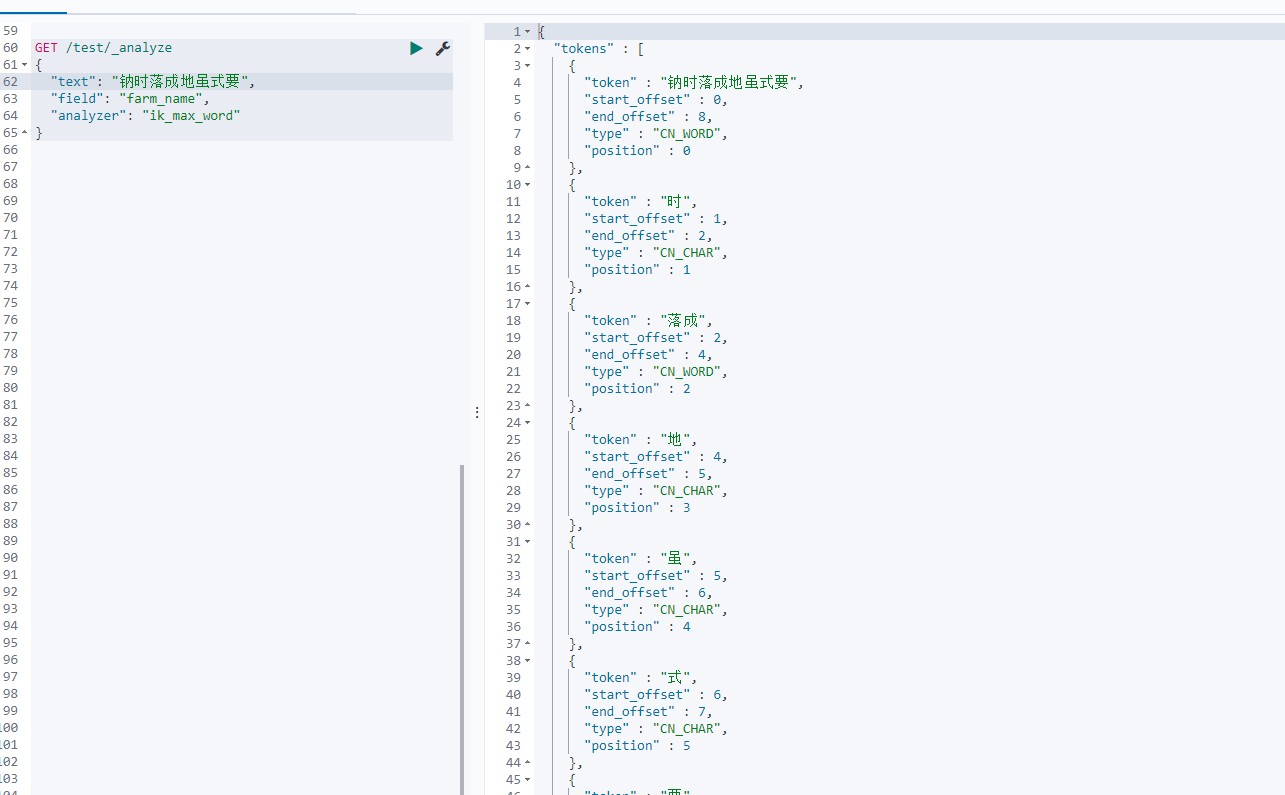Image resolution: width=1285 pixels, height=795 pixels.
Task: Click the "type" : "CN_WORD" line 7
Action: click(x=656, y=134)
